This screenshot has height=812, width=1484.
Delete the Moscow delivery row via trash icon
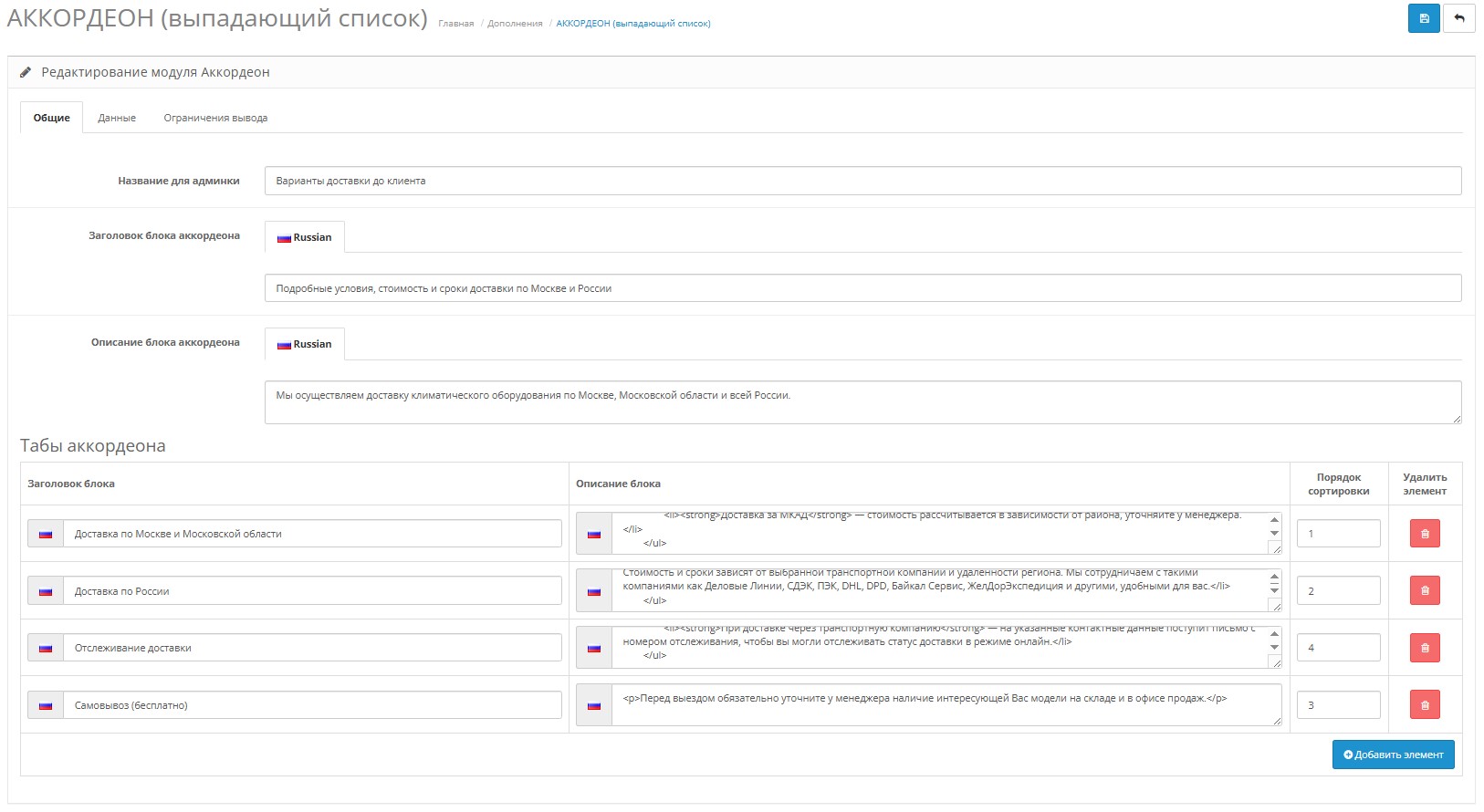click(1425, 534)
